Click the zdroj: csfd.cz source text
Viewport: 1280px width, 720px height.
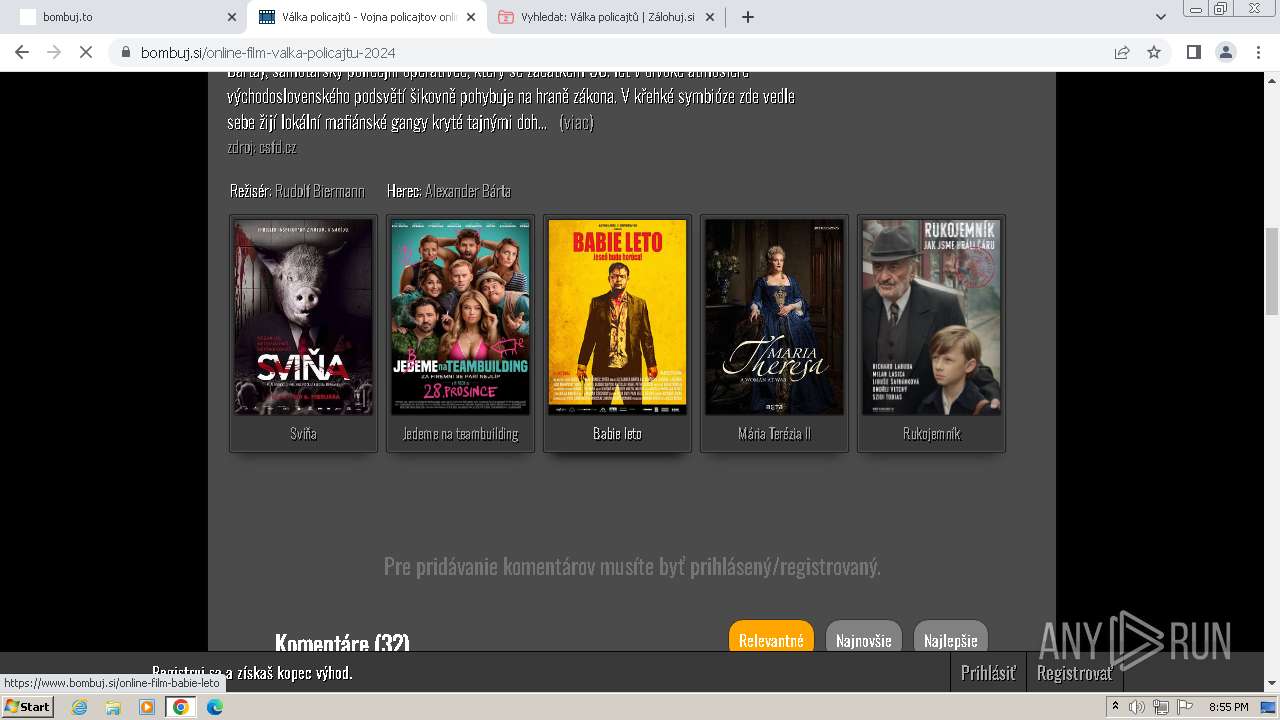pyautogui.click(x=262, y=147)
